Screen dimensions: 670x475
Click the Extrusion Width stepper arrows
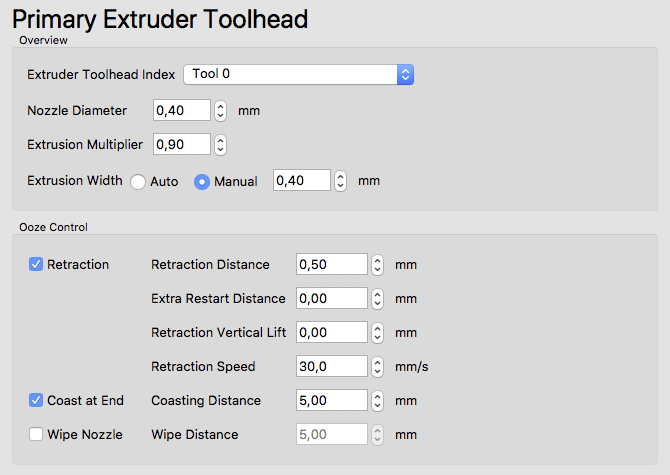[340, 181]
